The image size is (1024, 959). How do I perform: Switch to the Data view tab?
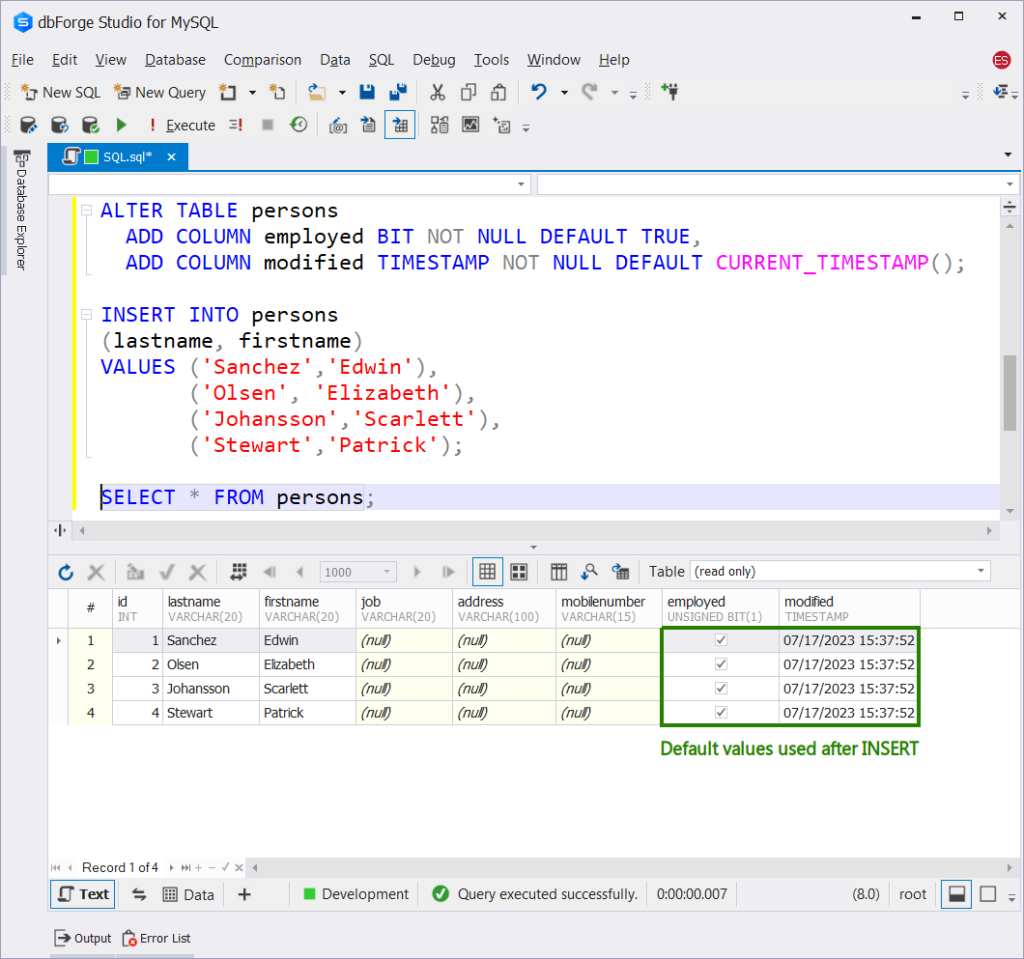click(188, 894)
